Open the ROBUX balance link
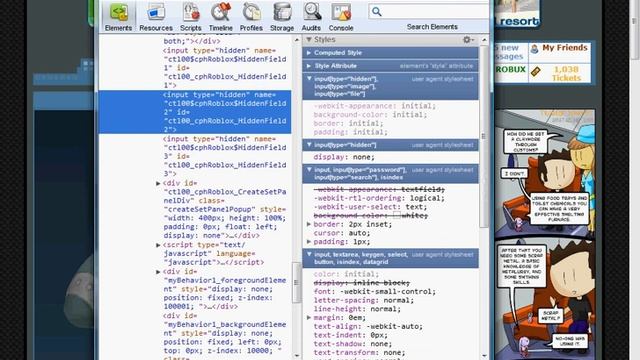 (x=510, y=69)
